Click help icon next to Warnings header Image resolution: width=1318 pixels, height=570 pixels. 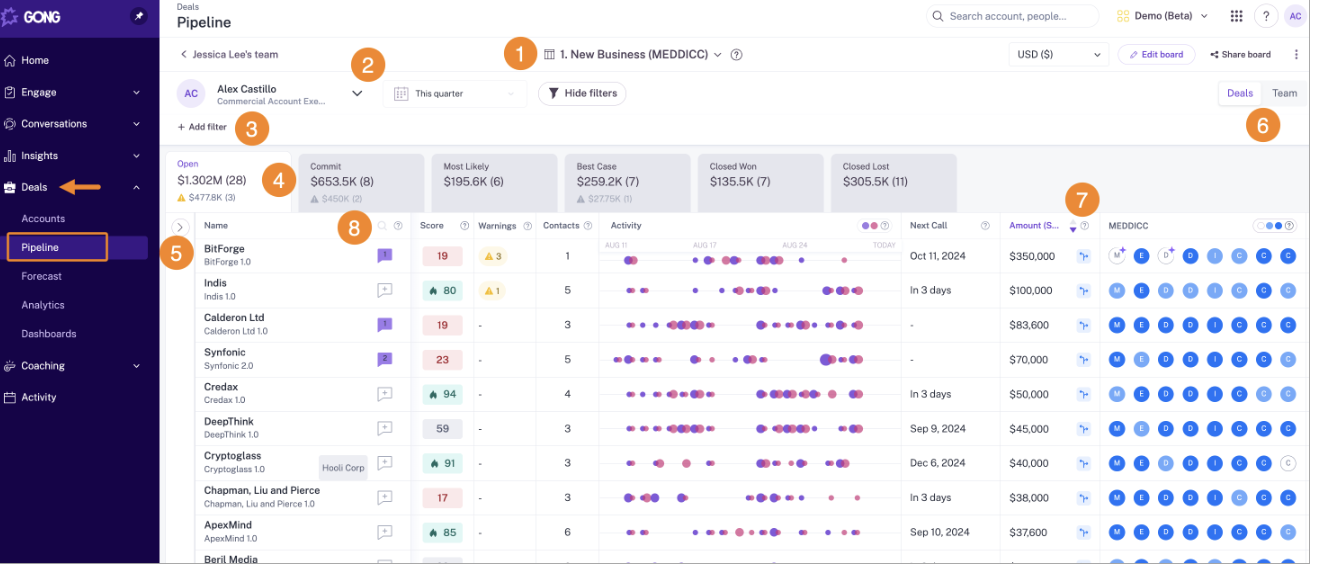click(526, 226)
